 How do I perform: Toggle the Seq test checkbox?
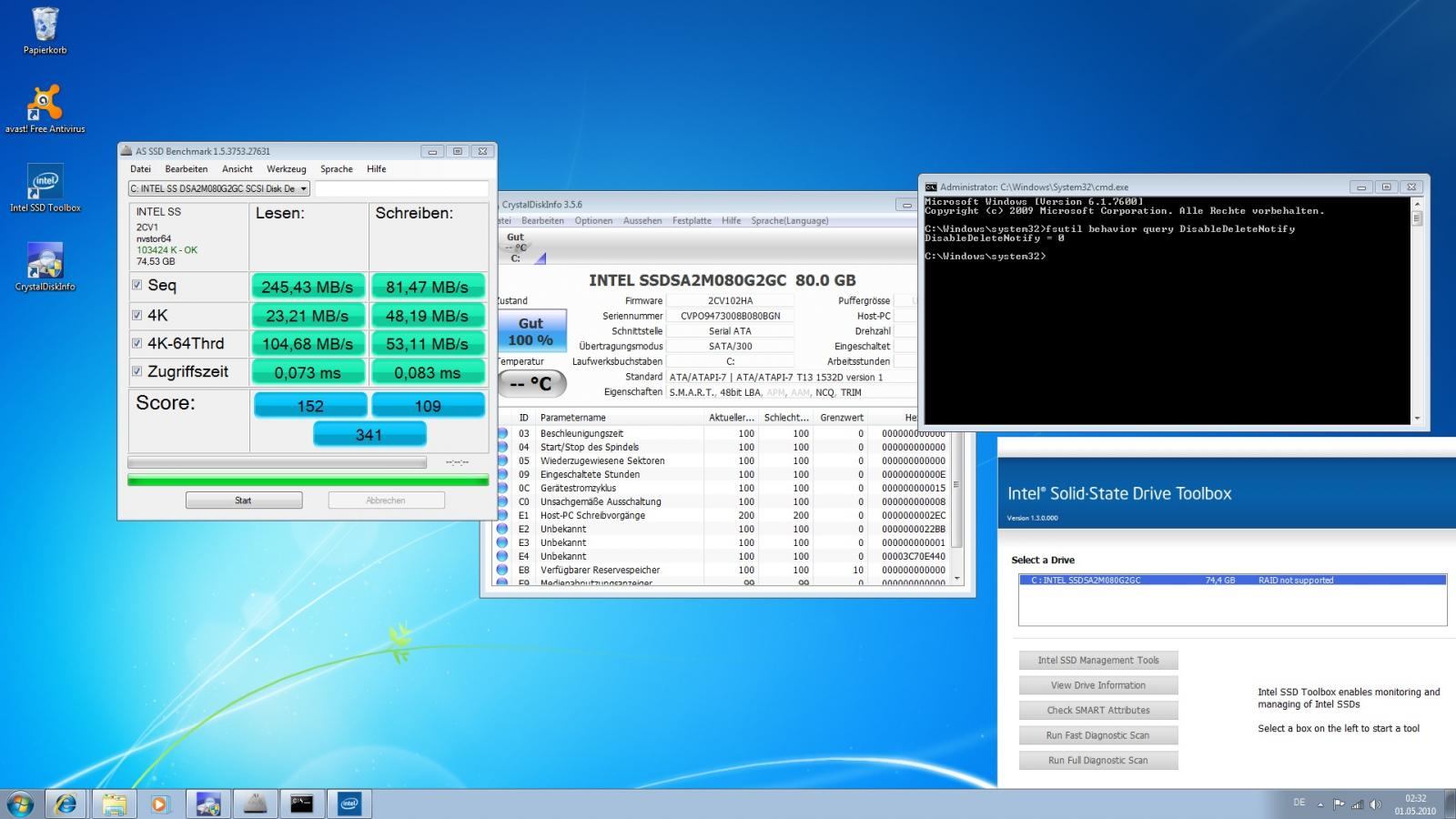(x=137, y=285)
